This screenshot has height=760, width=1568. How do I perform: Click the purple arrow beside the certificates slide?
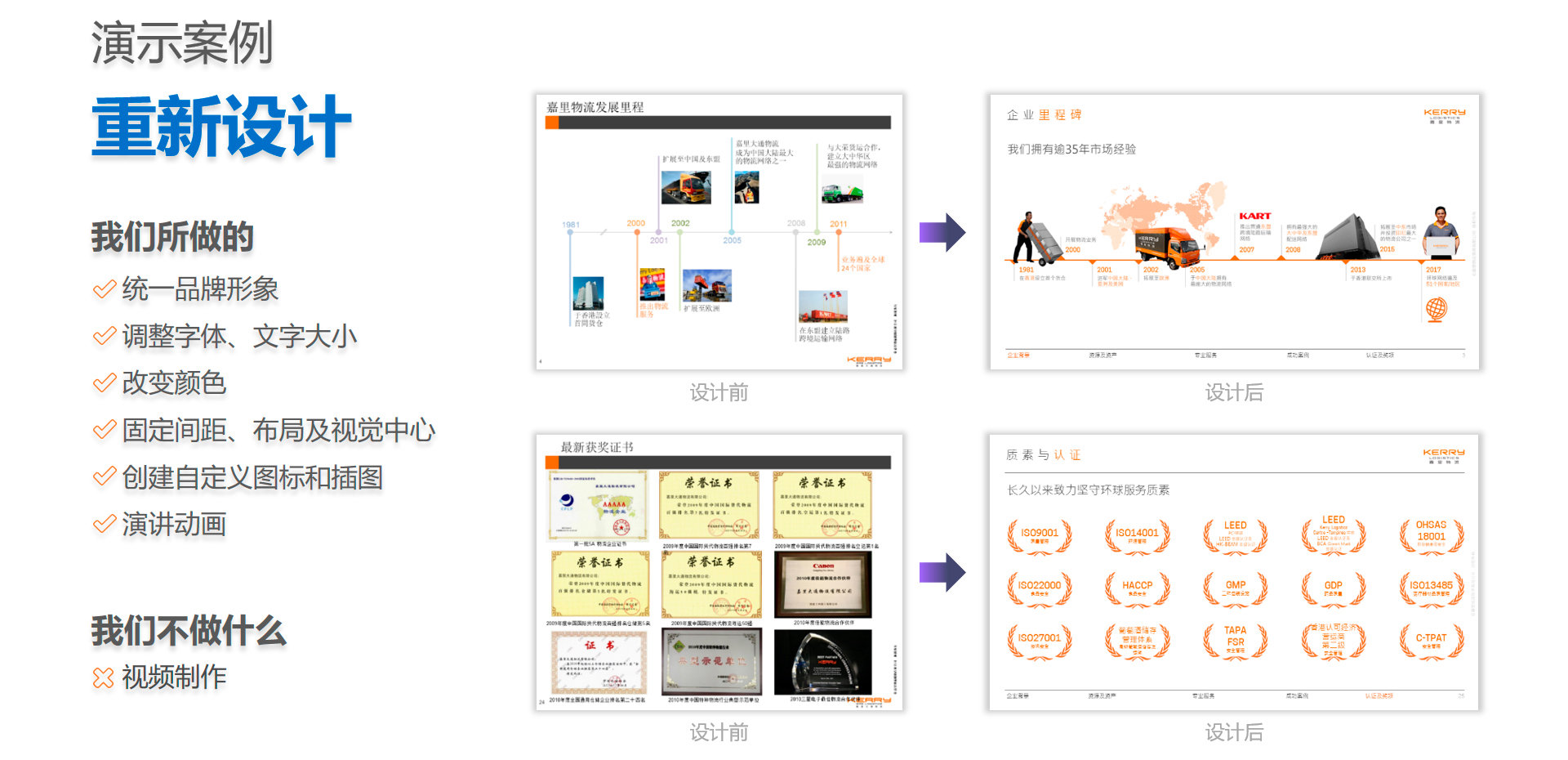tap(942, 572)
